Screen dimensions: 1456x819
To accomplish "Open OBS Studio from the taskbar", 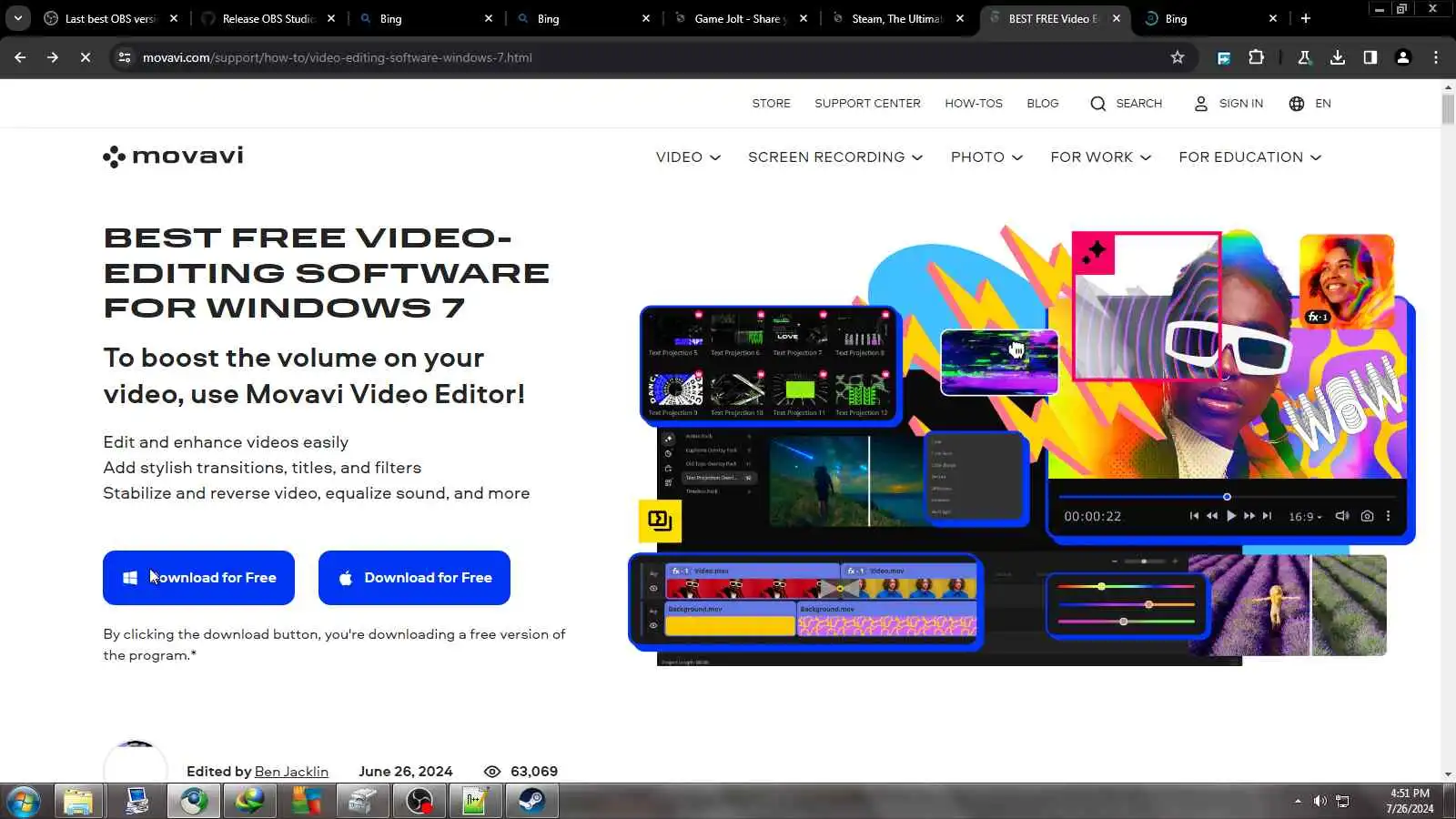I will (420, 802).
